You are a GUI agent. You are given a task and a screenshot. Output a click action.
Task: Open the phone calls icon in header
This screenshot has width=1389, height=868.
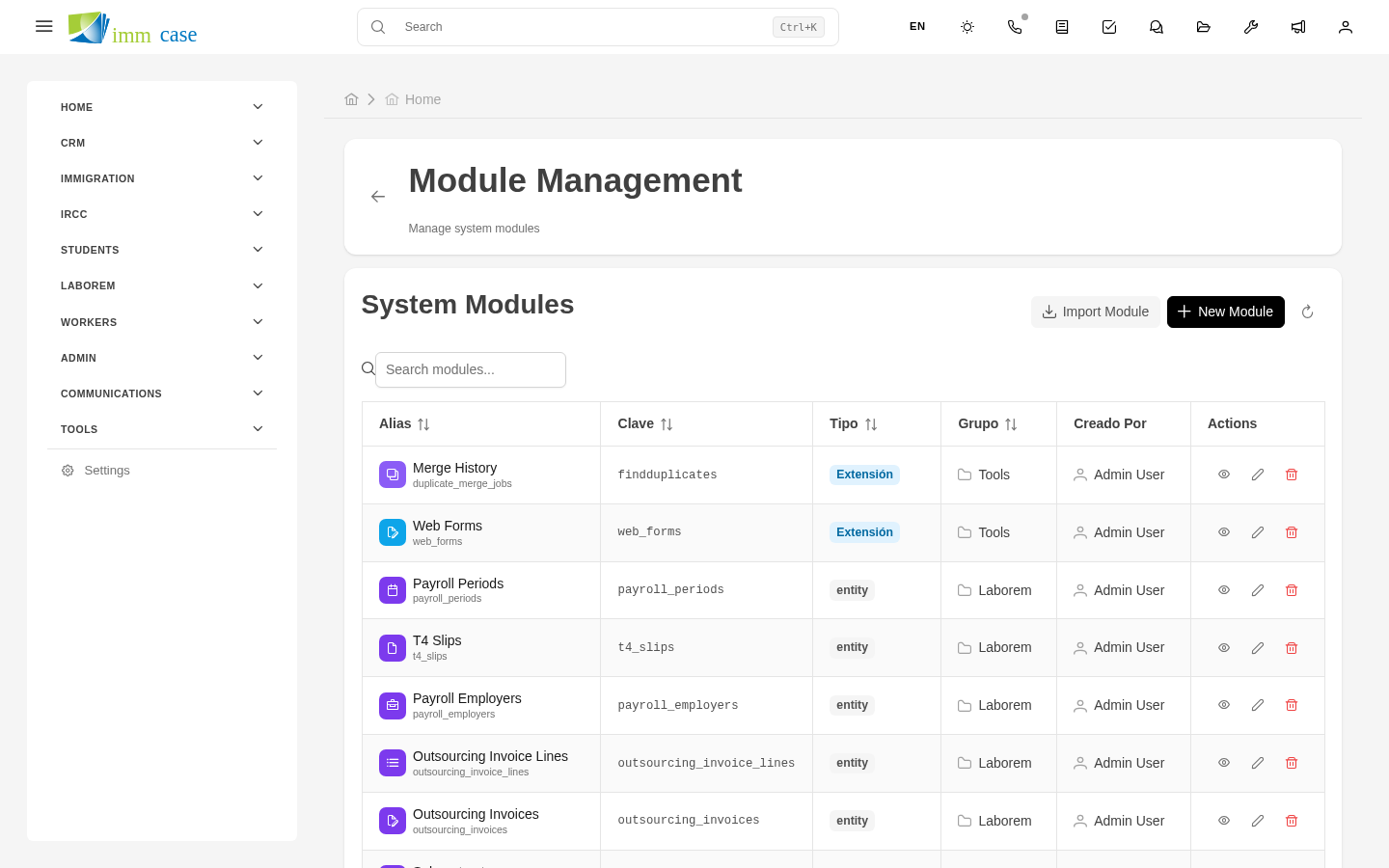[x=1015, y=27]
